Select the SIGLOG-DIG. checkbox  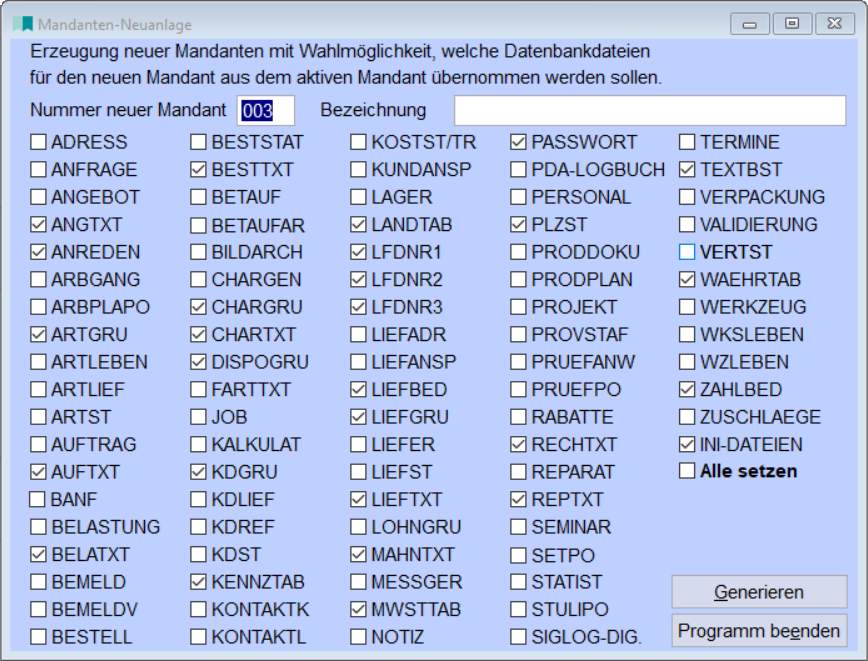[x=519, y=636]
